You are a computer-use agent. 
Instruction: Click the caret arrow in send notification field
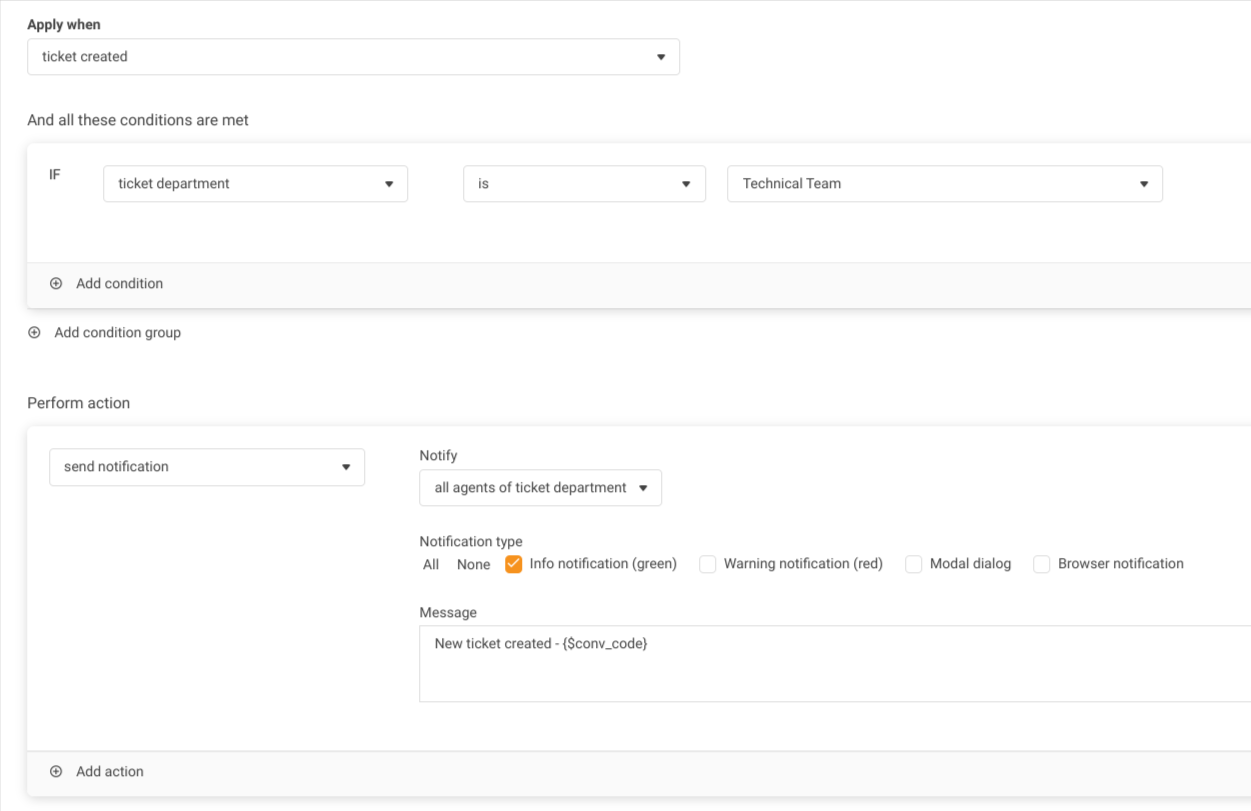346,467
